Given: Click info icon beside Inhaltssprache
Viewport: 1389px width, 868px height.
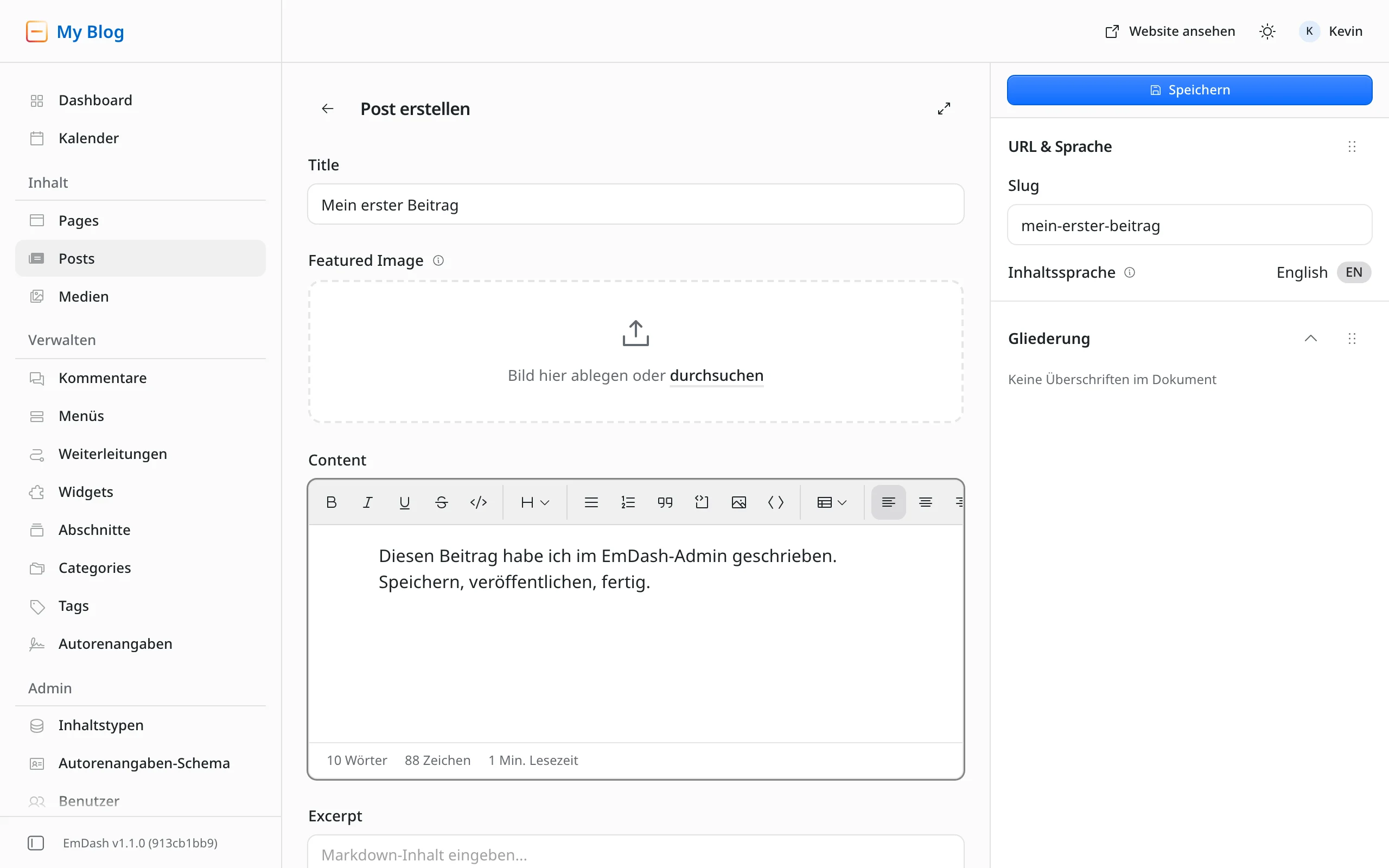Looking at the screenshot, I should [1130, 272].
